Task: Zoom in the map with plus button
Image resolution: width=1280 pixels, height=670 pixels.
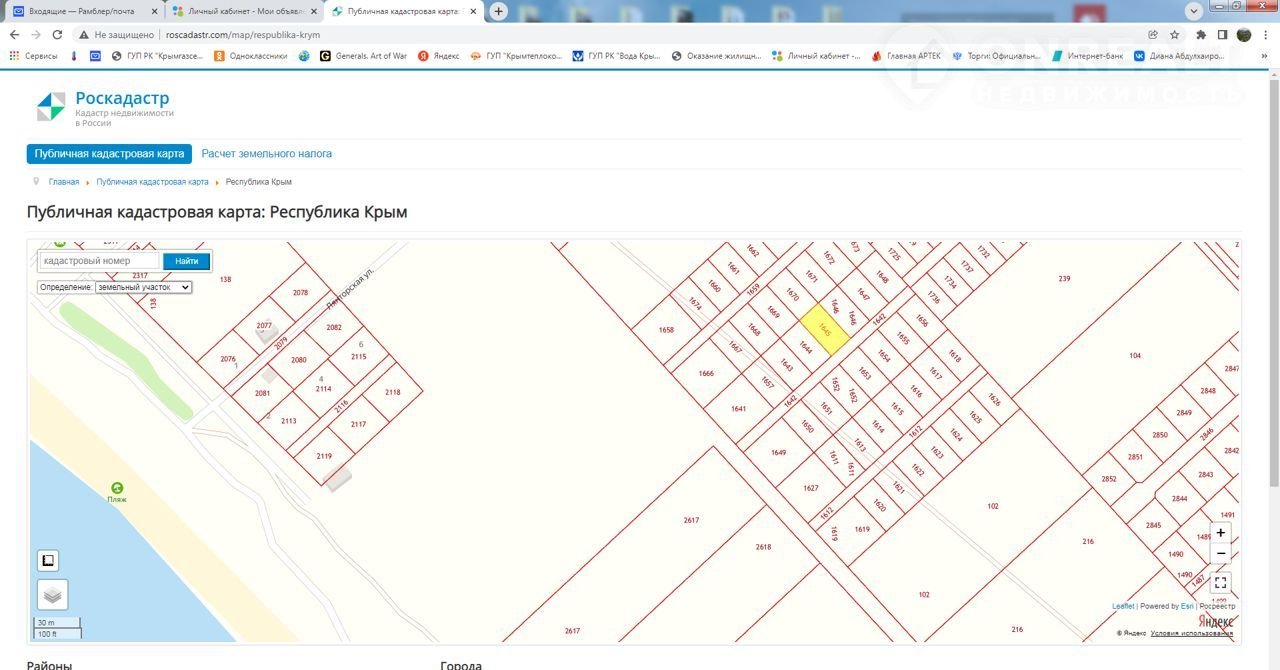Action: tap(1220, 533)
